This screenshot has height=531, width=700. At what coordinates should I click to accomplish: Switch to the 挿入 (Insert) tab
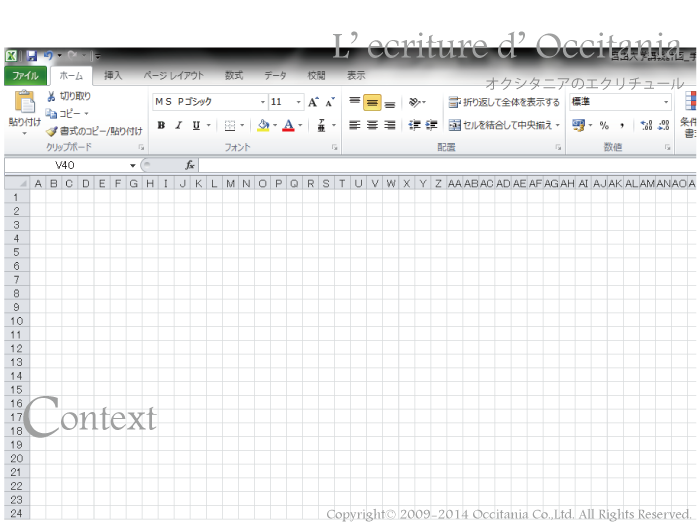coord(113,75)
